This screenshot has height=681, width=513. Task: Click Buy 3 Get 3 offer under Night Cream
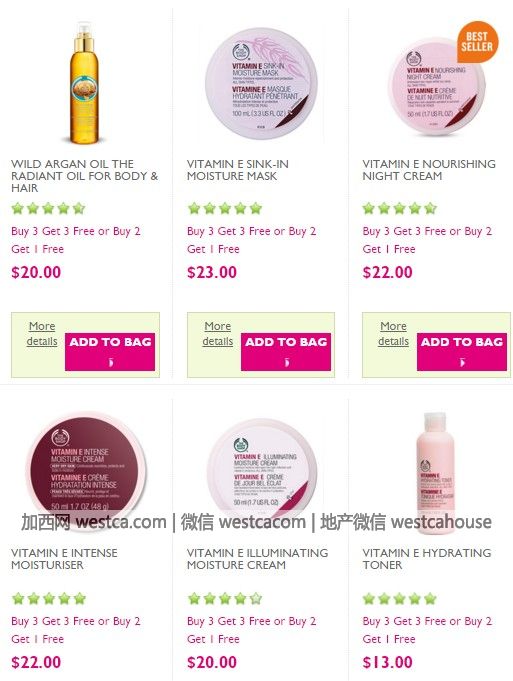(x=427, y=240)
